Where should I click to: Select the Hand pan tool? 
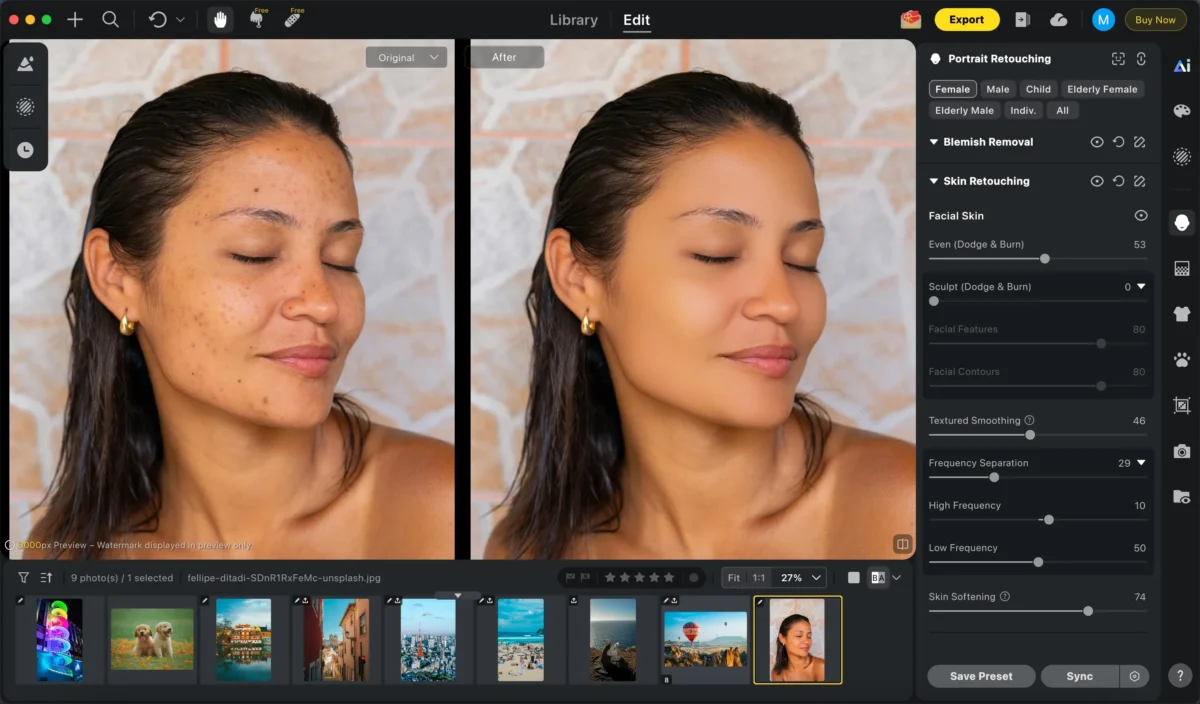[220, 20]
